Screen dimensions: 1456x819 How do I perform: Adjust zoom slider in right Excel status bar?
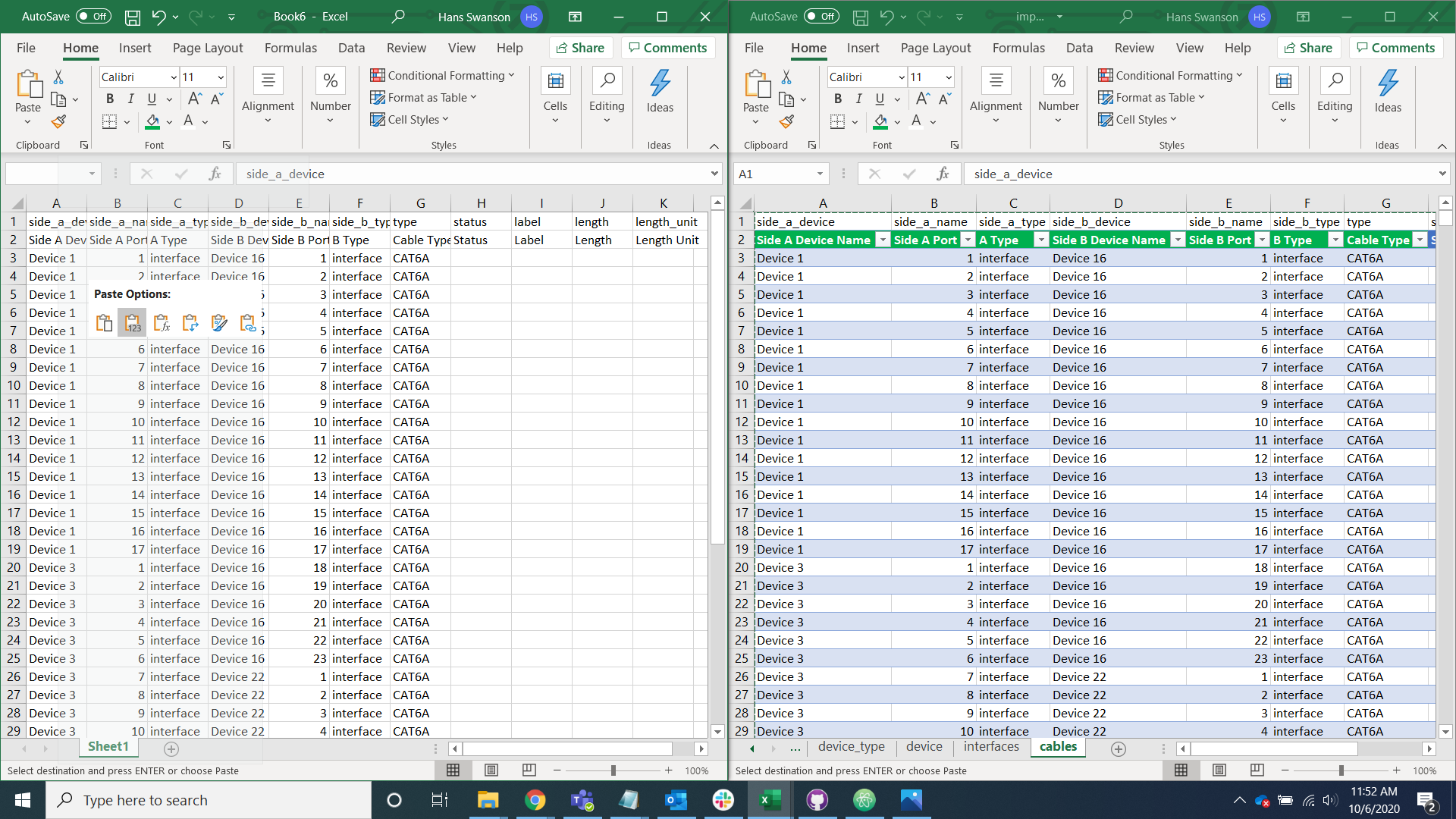[x=1341, y=770]
